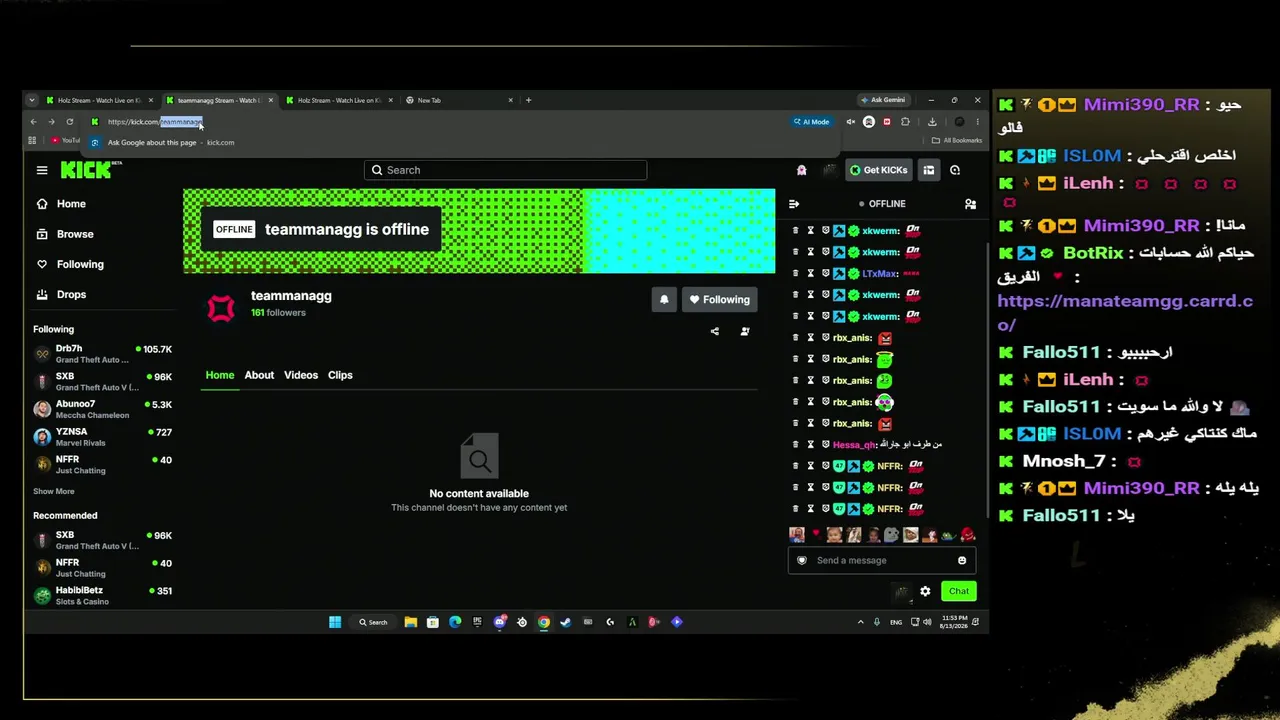
Task: Open Chrome extensions puzzle icon
Action: (x=905, y=122)
